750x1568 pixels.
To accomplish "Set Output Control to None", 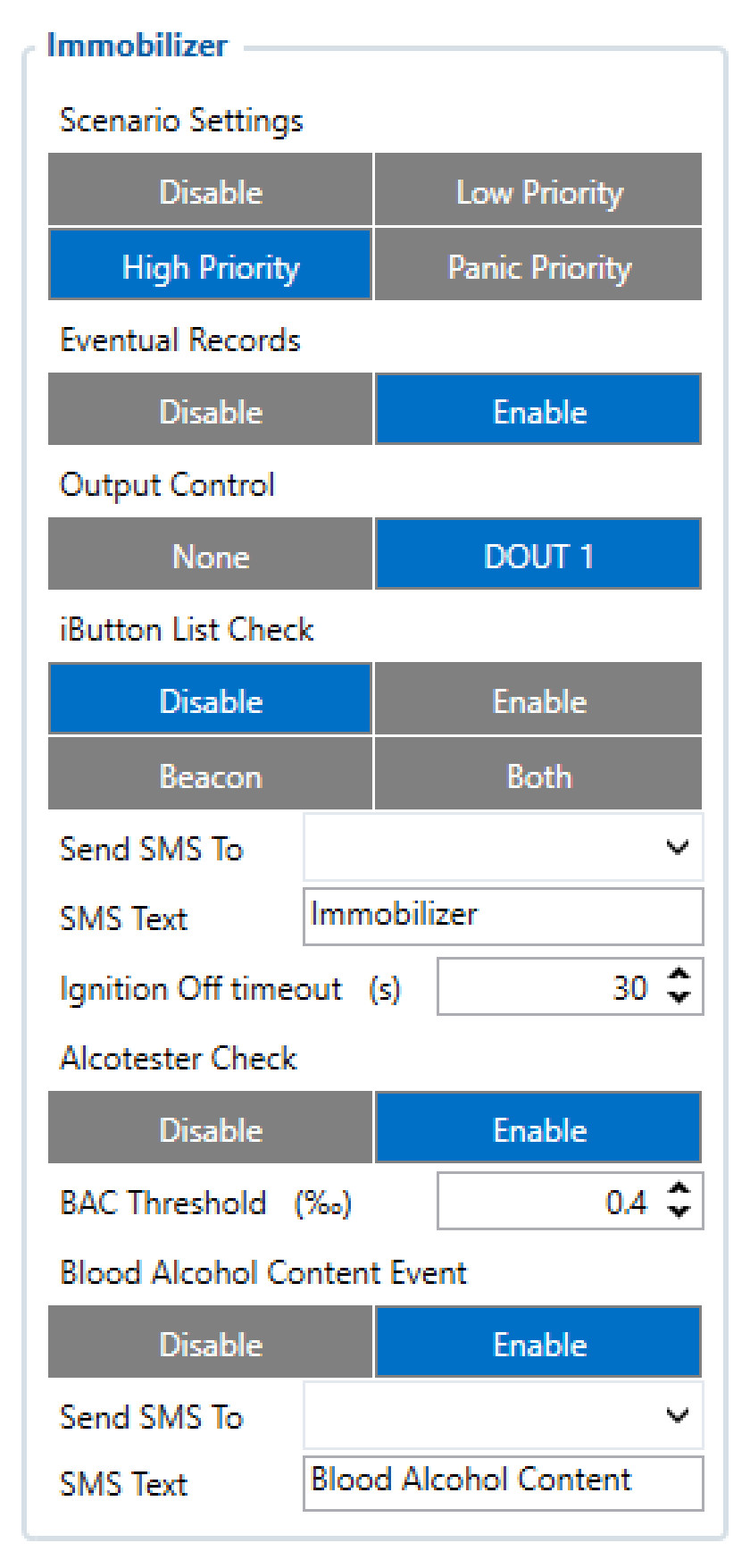I will (211, 554).
